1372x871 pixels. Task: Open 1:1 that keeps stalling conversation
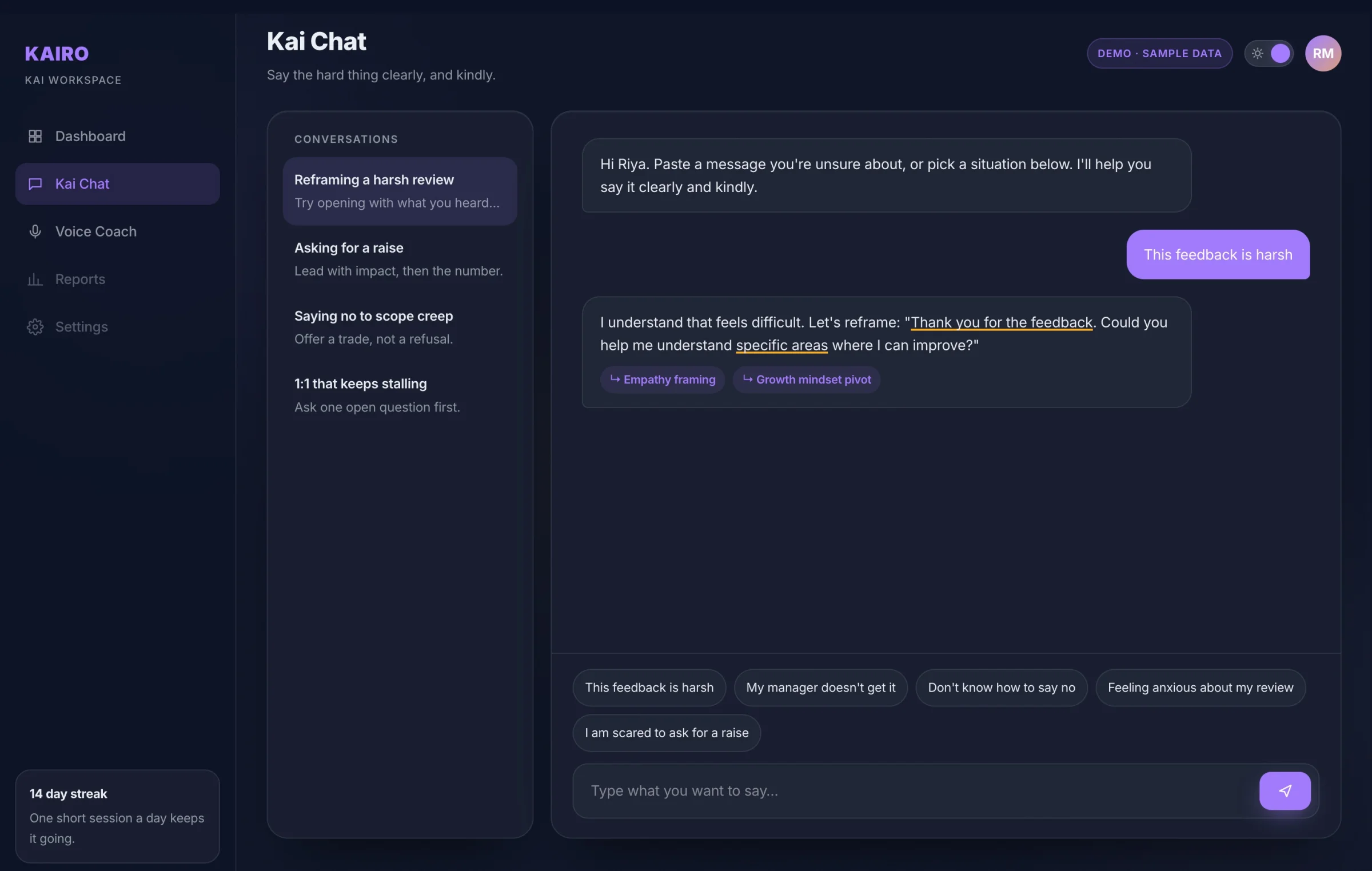coord(400,395)
